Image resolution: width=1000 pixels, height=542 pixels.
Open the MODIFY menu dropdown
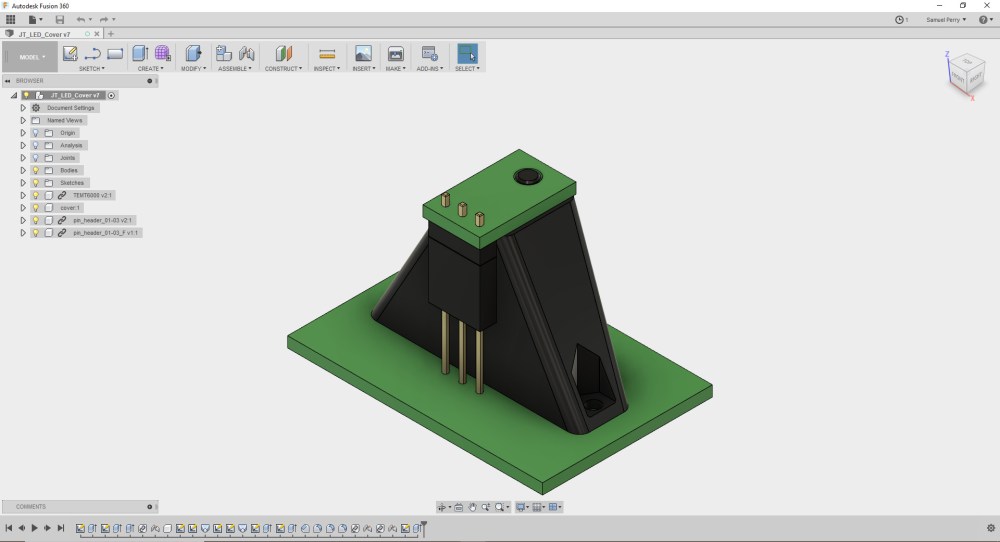(193, 69)
